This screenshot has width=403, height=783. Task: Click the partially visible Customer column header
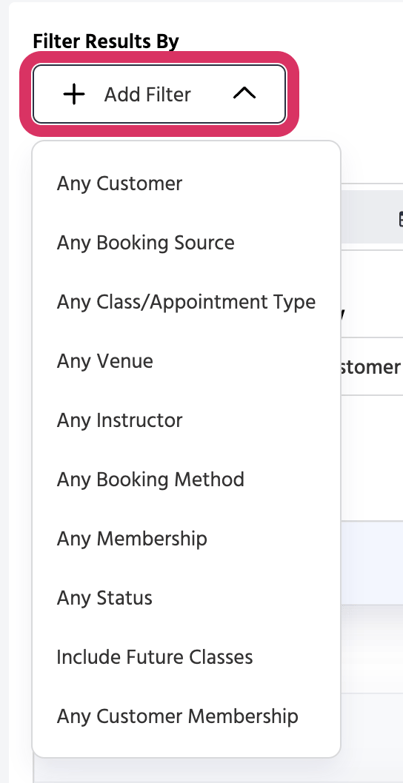click(x=372, y=367)
